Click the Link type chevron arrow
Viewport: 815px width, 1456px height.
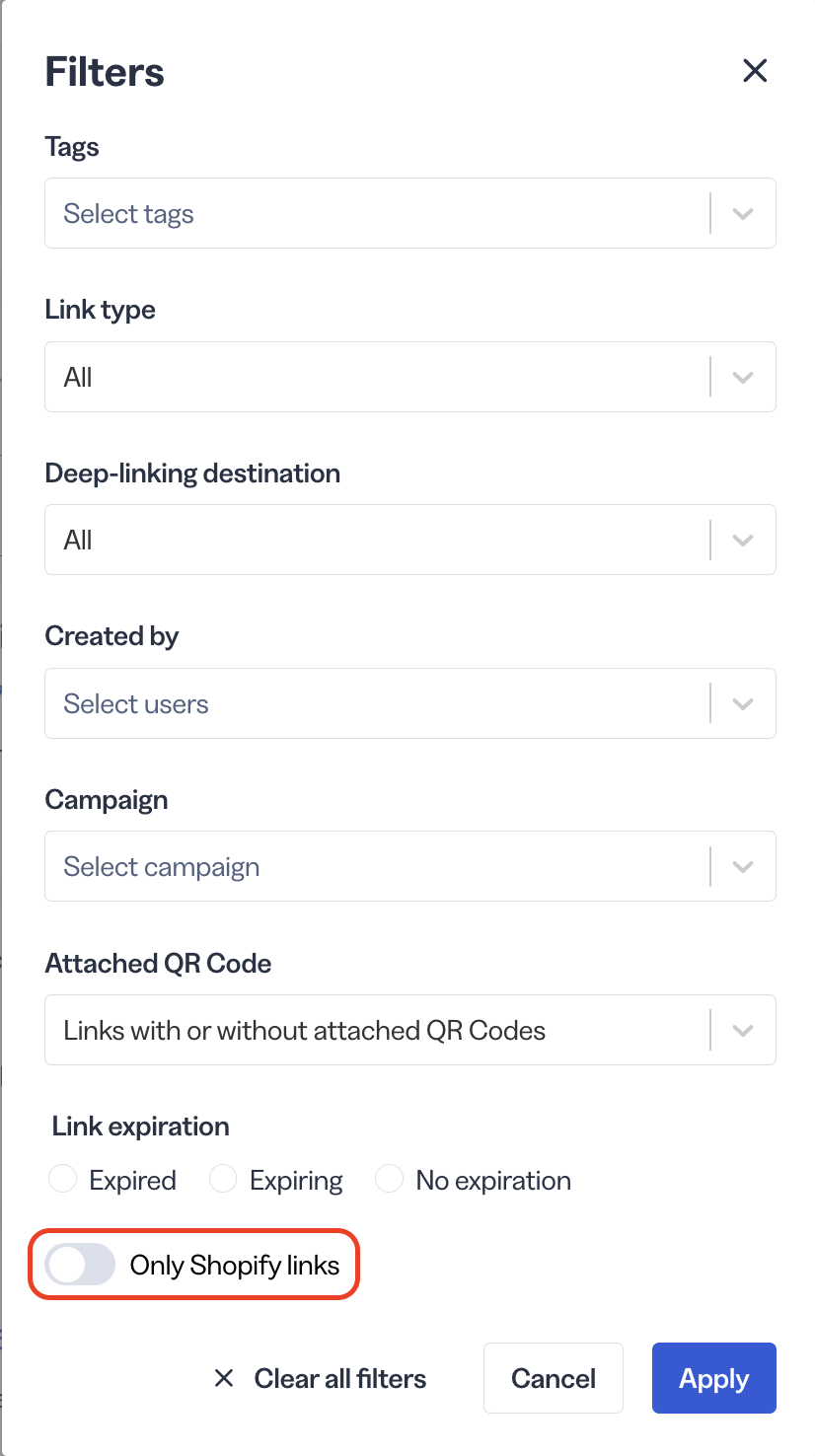click(x=743, y=377)
